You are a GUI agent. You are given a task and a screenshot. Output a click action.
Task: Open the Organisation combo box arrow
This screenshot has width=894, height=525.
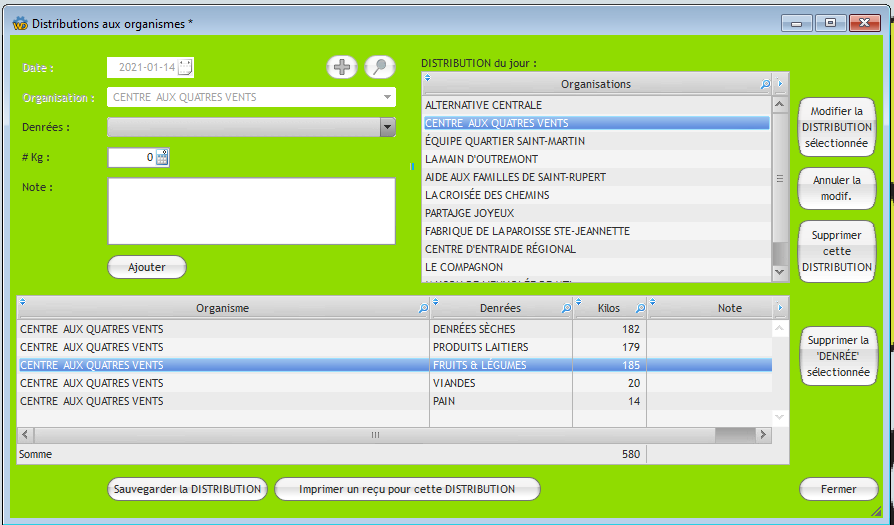pyautogui.click(x=387, y=97)
